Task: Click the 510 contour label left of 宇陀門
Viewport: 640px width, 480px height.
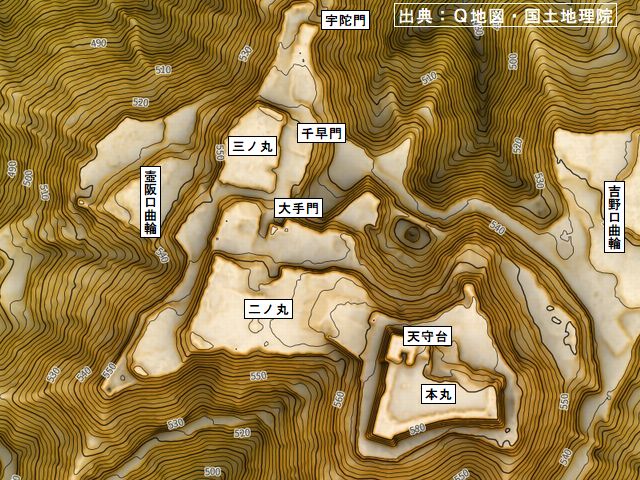Action: point(163,70)
